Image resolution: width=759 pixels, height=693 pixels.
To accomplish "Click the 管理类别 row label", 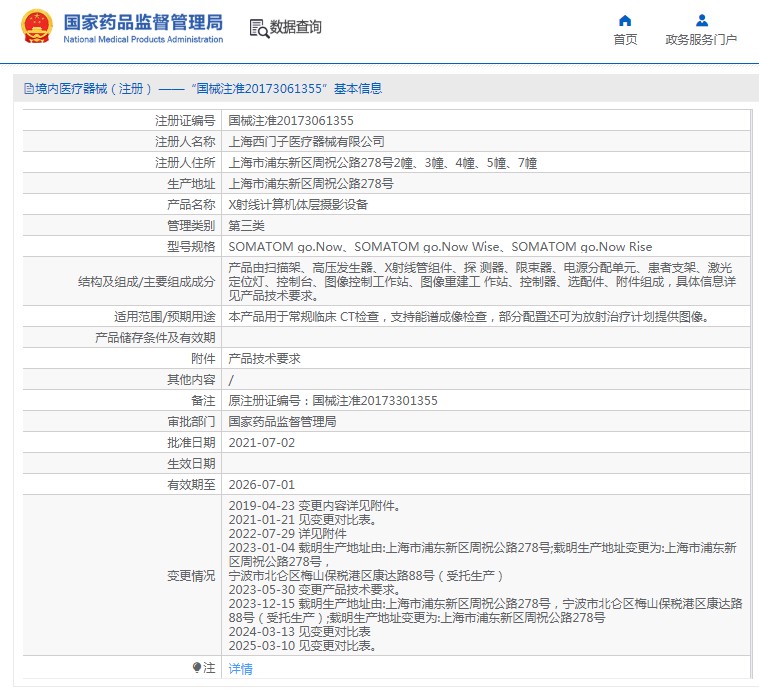I will coord(191,226).
